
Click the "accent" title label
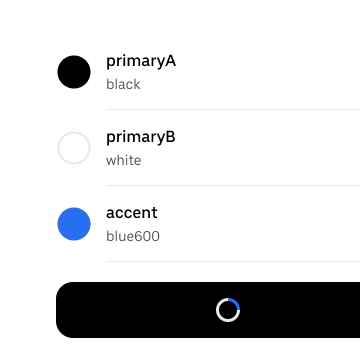pos(132,213)
